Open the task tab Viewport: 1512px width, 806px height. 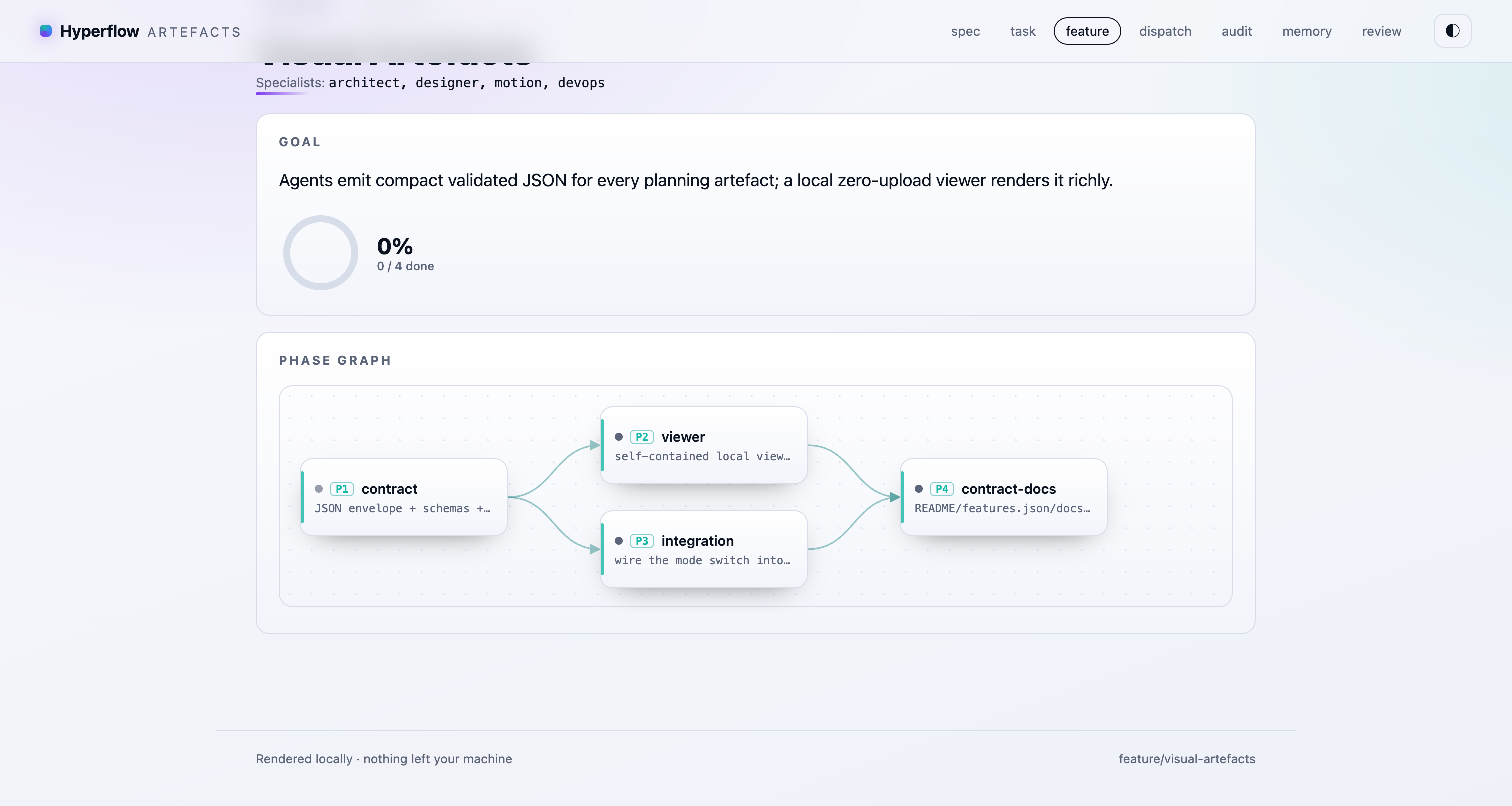pos(1022,31)
